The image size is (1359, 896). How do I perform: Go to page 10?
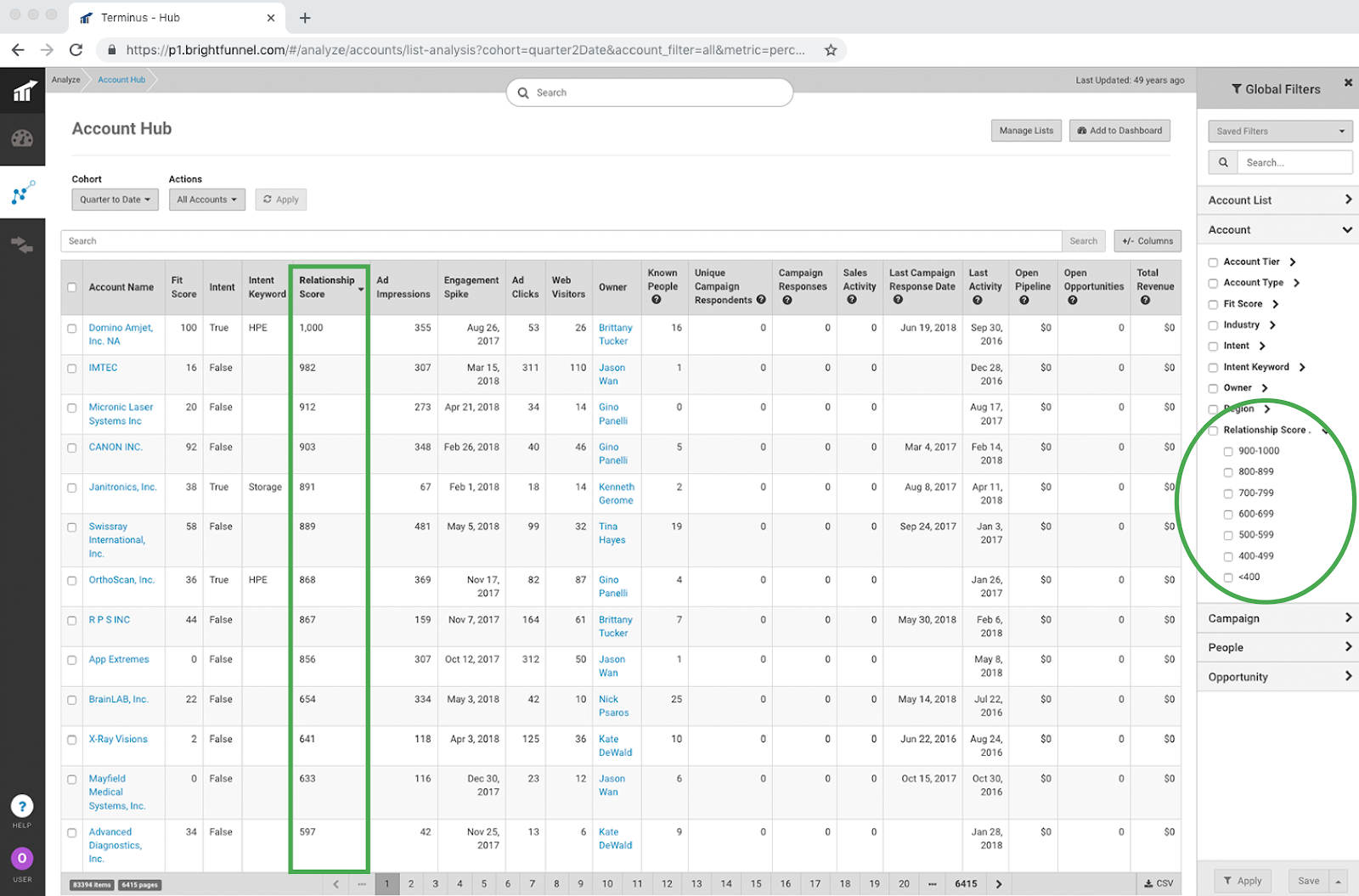(x=607, y=884)
